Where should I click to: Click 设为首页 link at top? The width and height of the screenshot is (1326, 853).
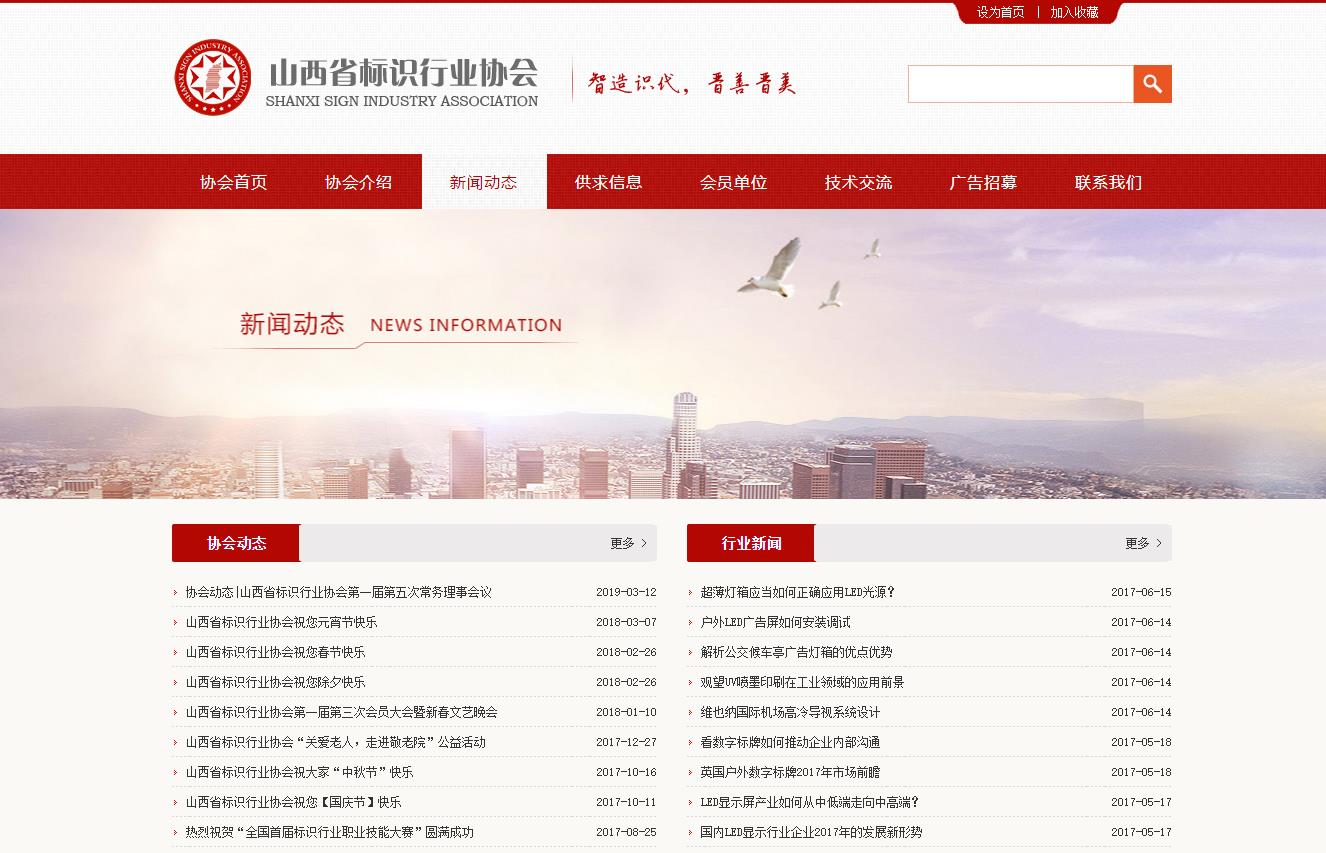(1001, 12)
